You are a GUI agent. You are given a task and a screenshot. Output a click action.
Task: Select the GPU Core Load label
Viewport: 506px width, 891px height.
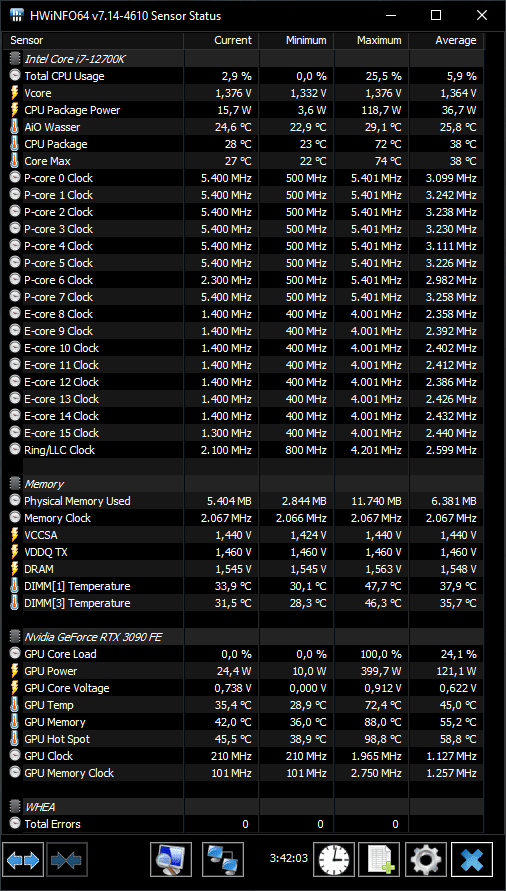pos(60,654)
